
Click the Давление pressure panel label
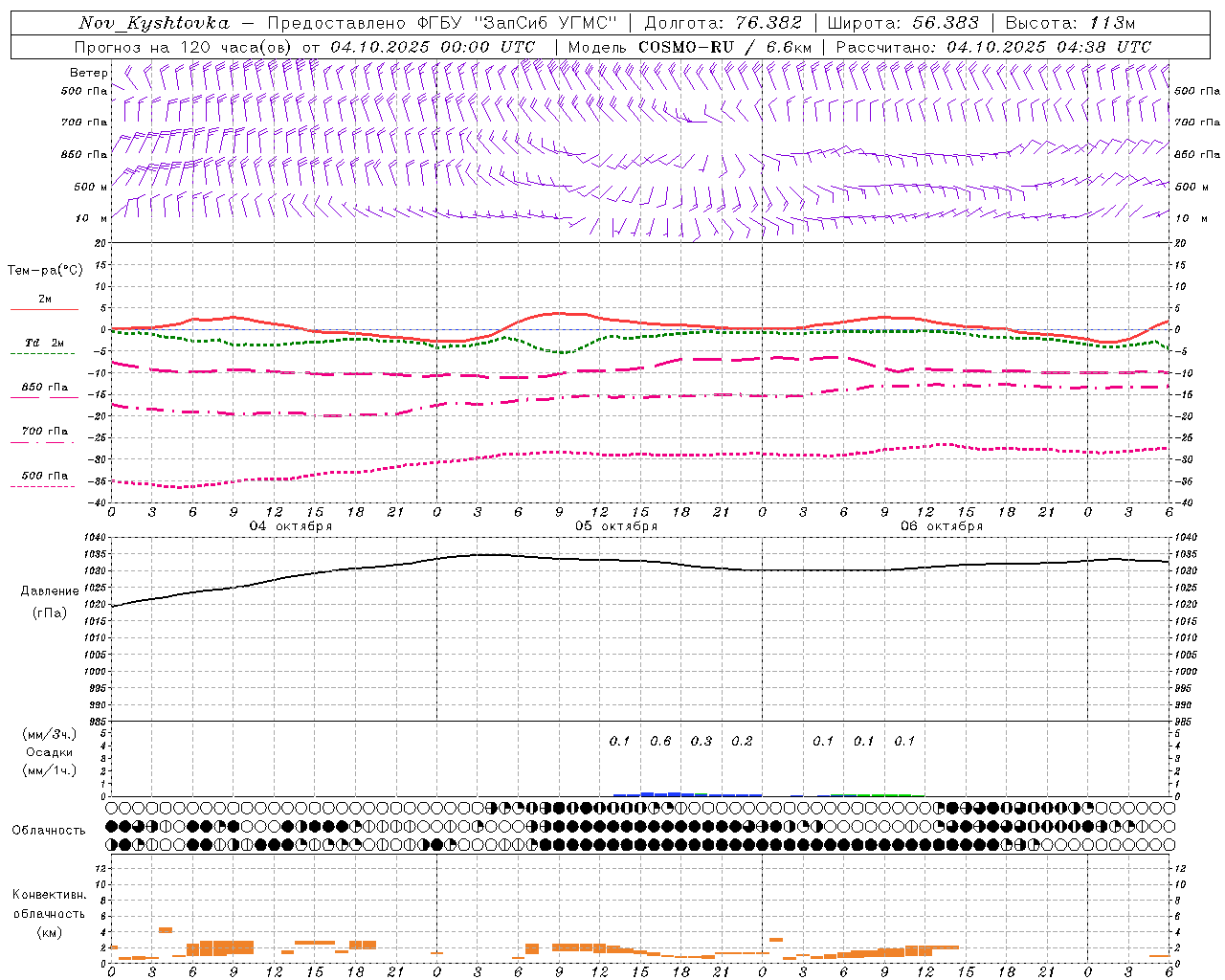pyautogui.click(x=50, y=591)
